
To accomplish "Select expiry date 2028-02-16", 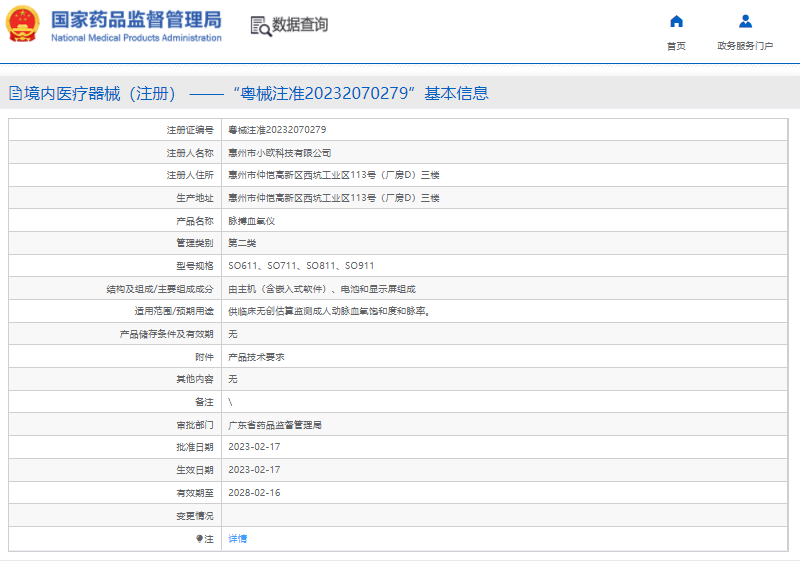I will click(x=254, y=493).
